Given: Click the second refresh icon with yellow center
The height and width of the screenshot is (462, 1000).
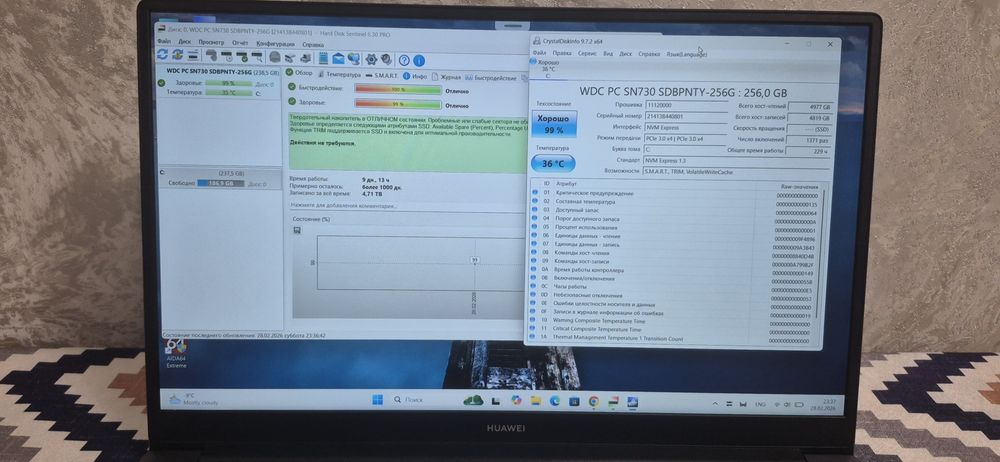Looking at the screenshot, I should 177,55.
